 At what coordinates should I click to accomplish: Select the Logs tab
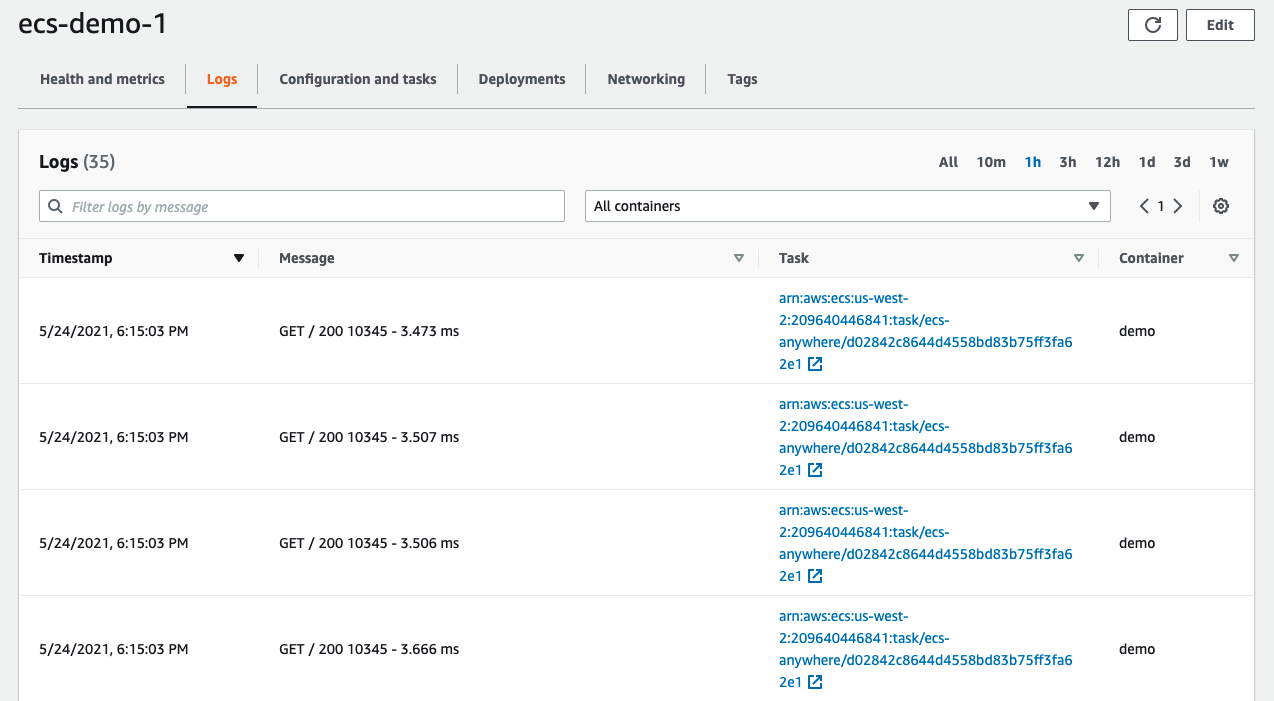click(222, 79)
